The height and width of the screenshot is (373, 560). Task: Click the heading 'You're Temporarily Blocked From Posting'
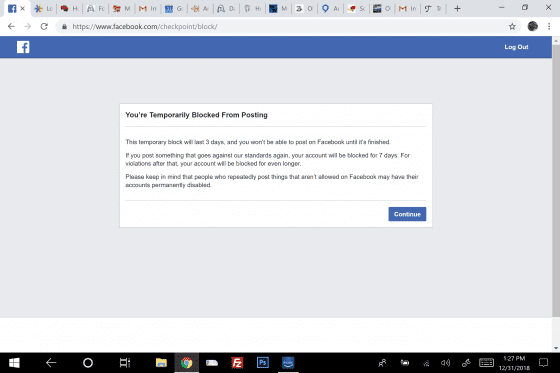pyautogui.click(x=196, y=115)
